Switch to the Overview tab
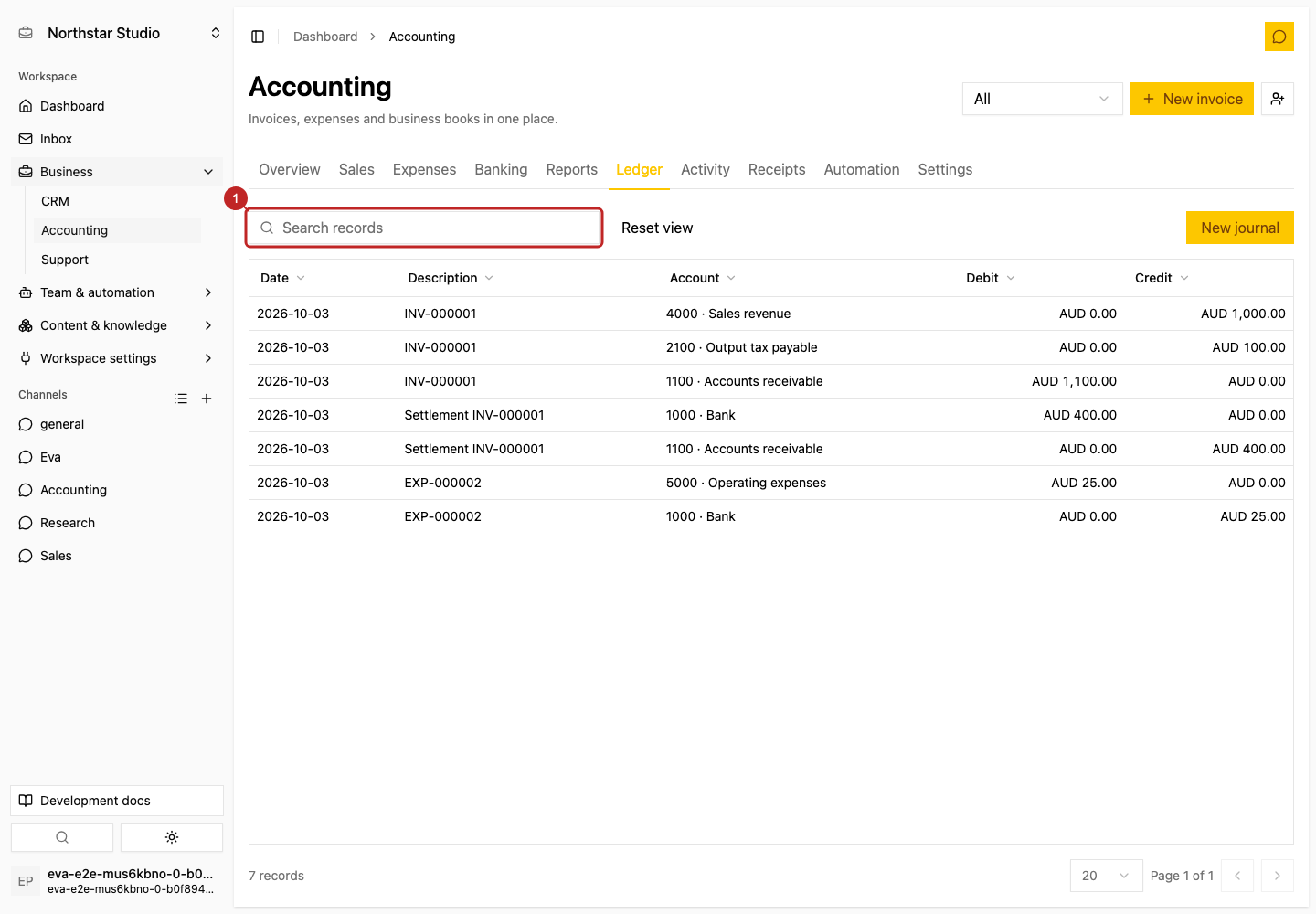The image size is (1316, 914). 290,170
